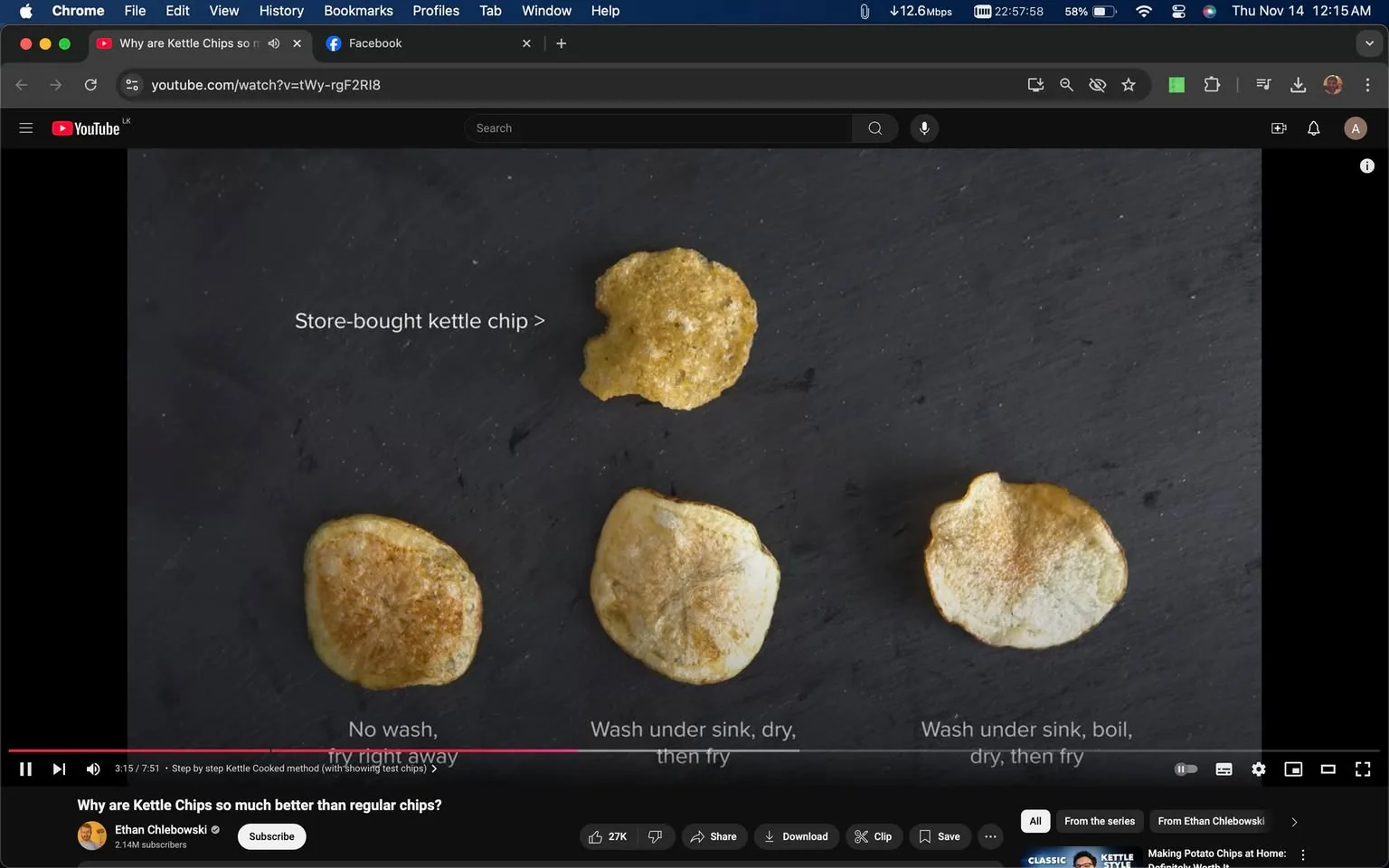Open the video settings gear
This screenshot has width=1389, height=868.
[1258, 769]
